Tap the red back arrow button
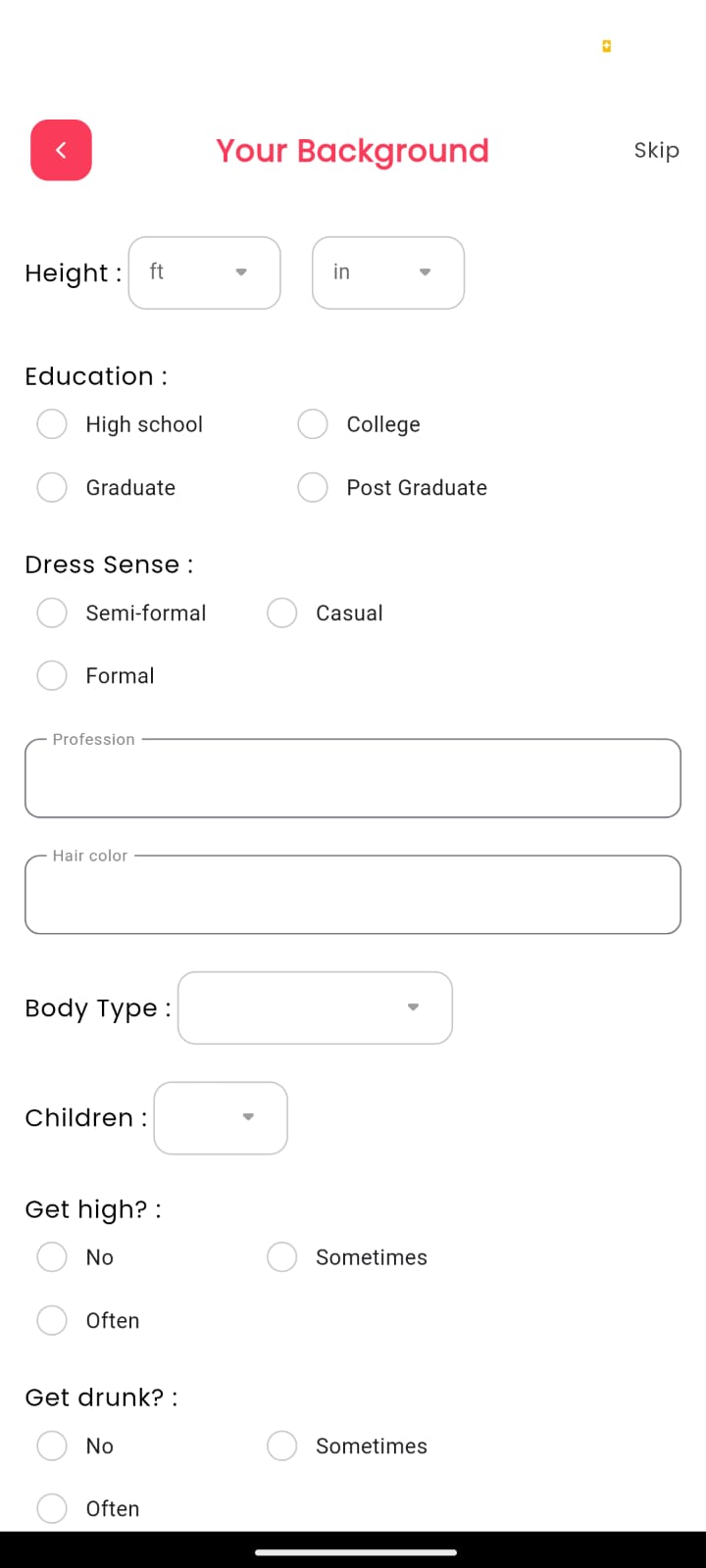This screenshot has width=706, height=1568. click(61, 150)
